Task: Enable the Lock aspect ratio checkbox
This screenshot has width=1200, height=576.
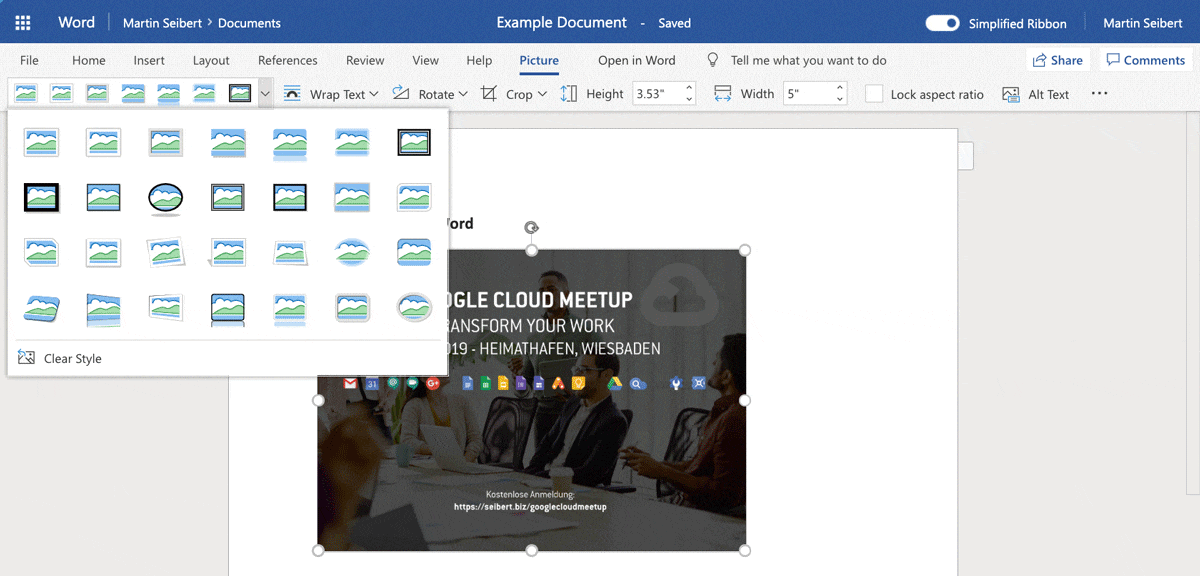Action: point(872,93)
